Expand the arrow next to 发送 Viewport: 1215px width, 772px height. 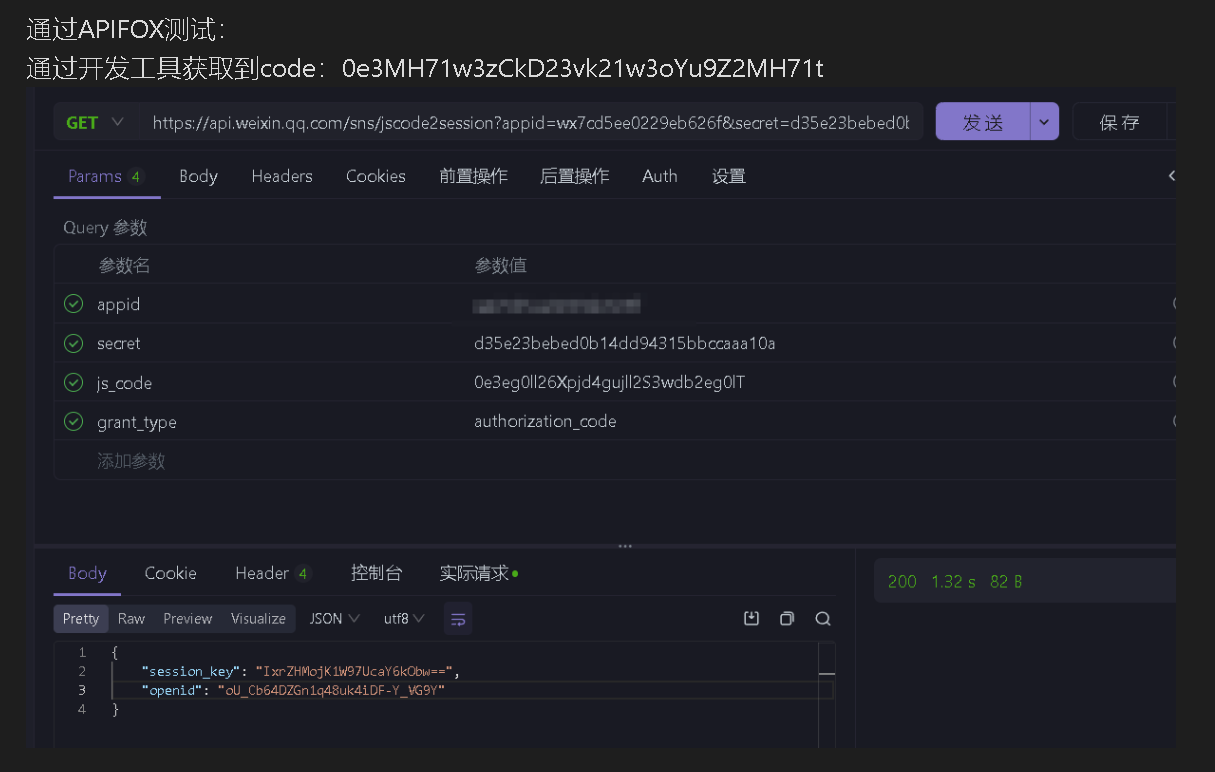point(1044,122)
